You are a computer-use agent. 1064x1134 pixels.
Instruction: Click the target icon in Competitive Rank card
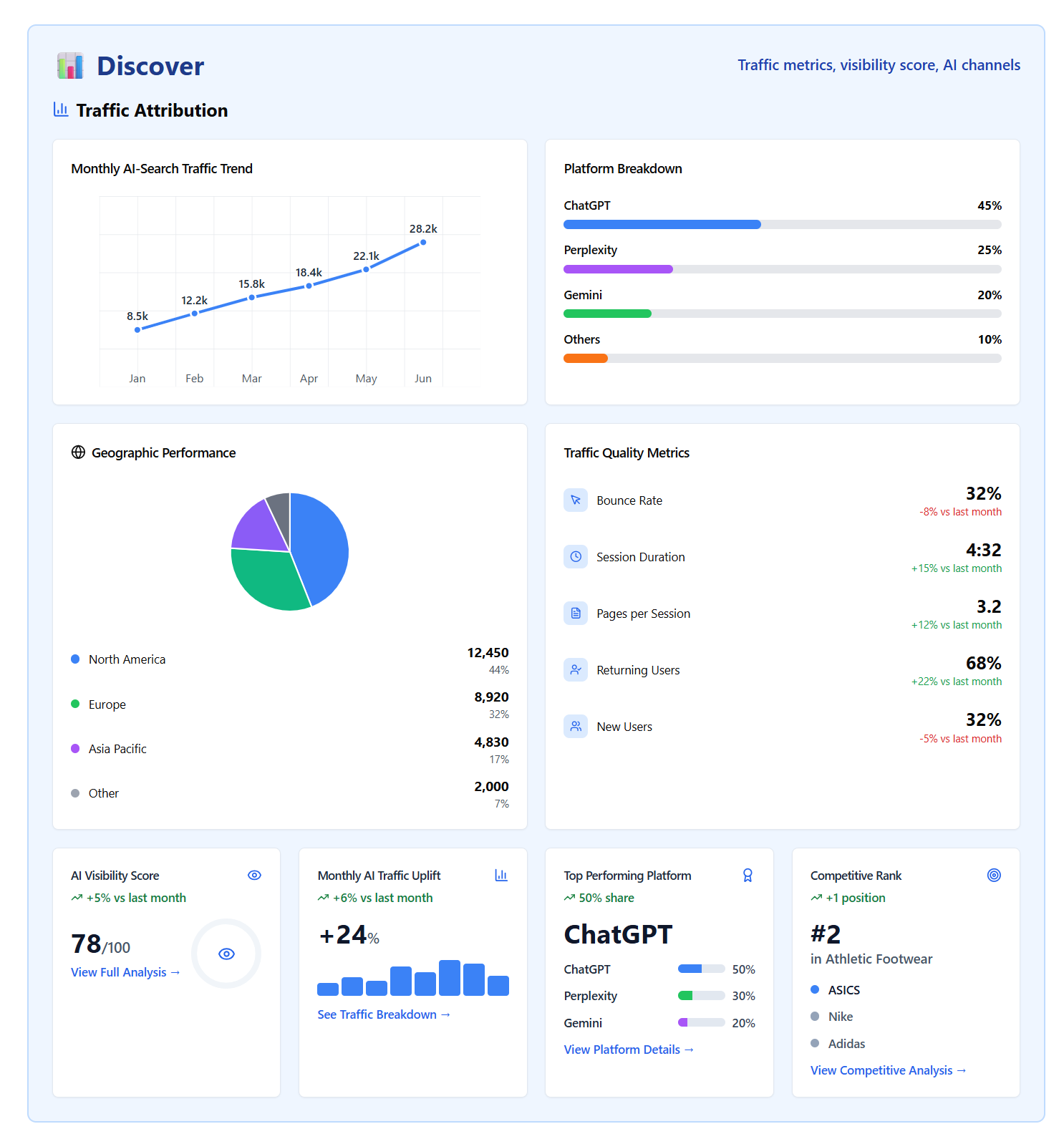tap(994, 875)
